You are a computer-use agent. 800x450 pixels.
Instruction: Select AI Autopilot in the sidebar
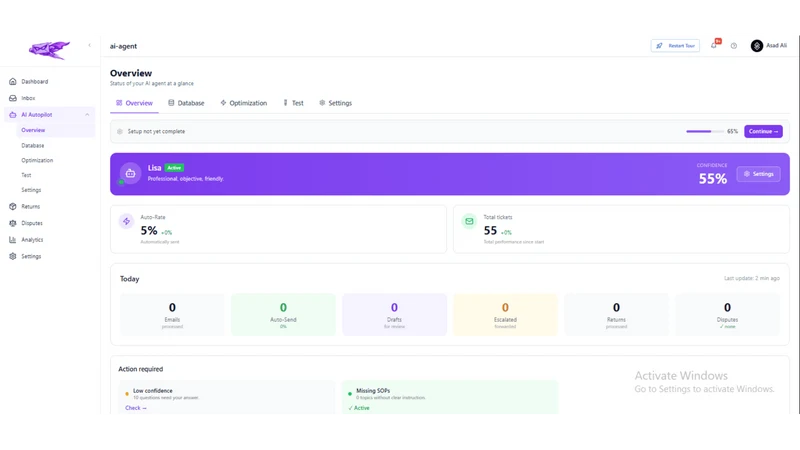(49, 115)
